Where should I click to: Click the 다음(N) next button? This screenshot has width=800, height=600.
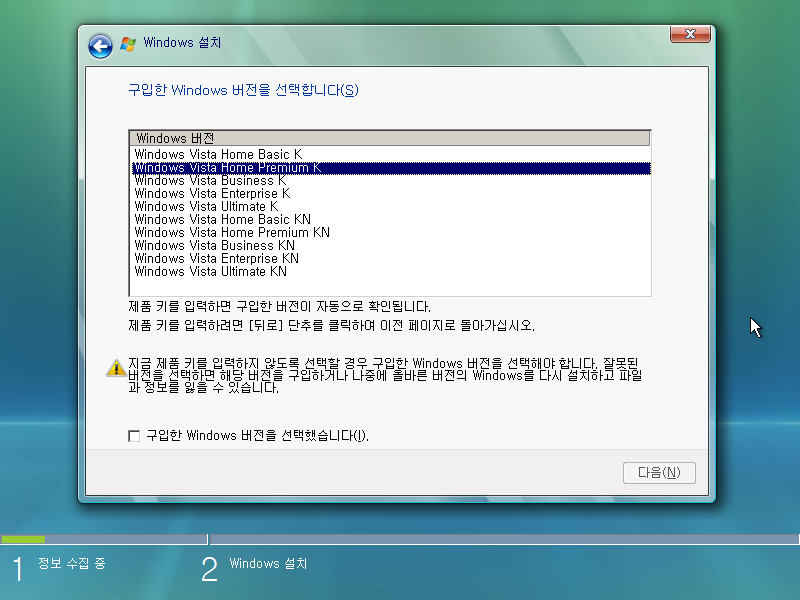pos(659,473)
